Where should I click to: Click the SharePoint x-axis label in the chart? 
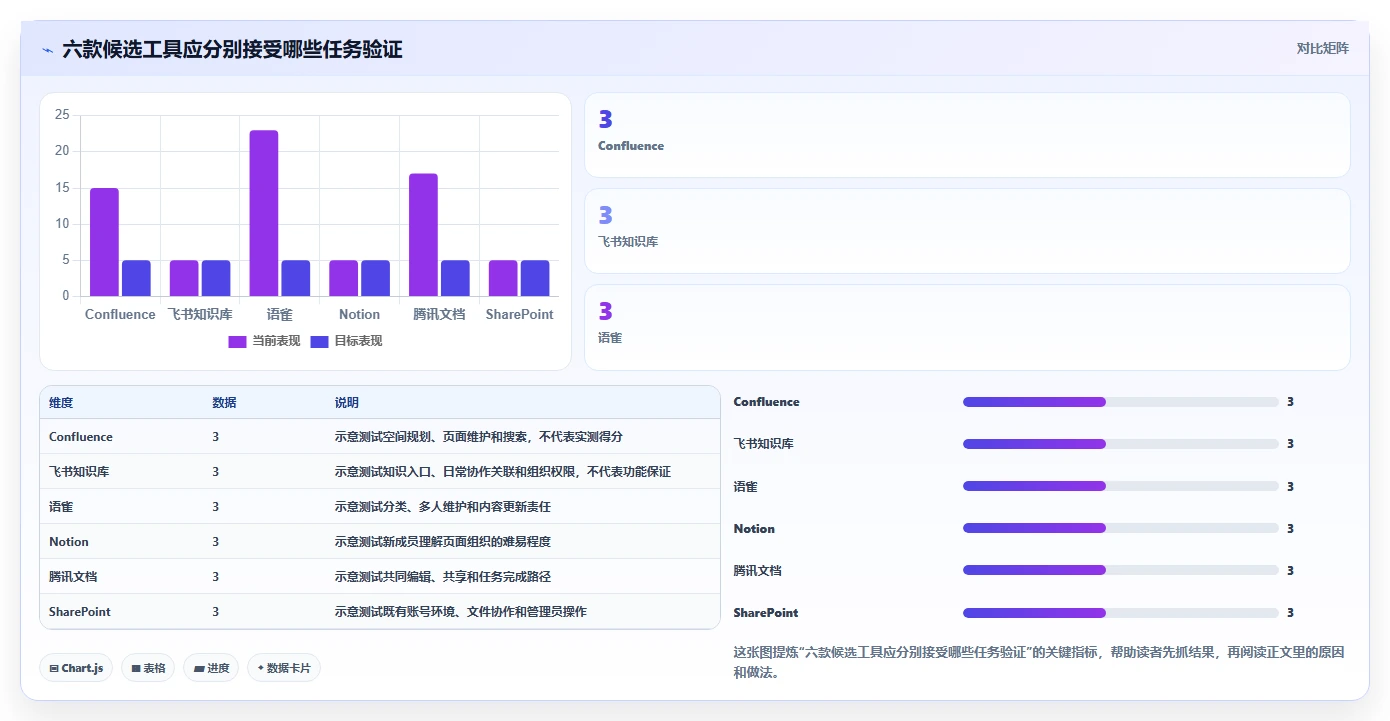(x=519, y=314)
